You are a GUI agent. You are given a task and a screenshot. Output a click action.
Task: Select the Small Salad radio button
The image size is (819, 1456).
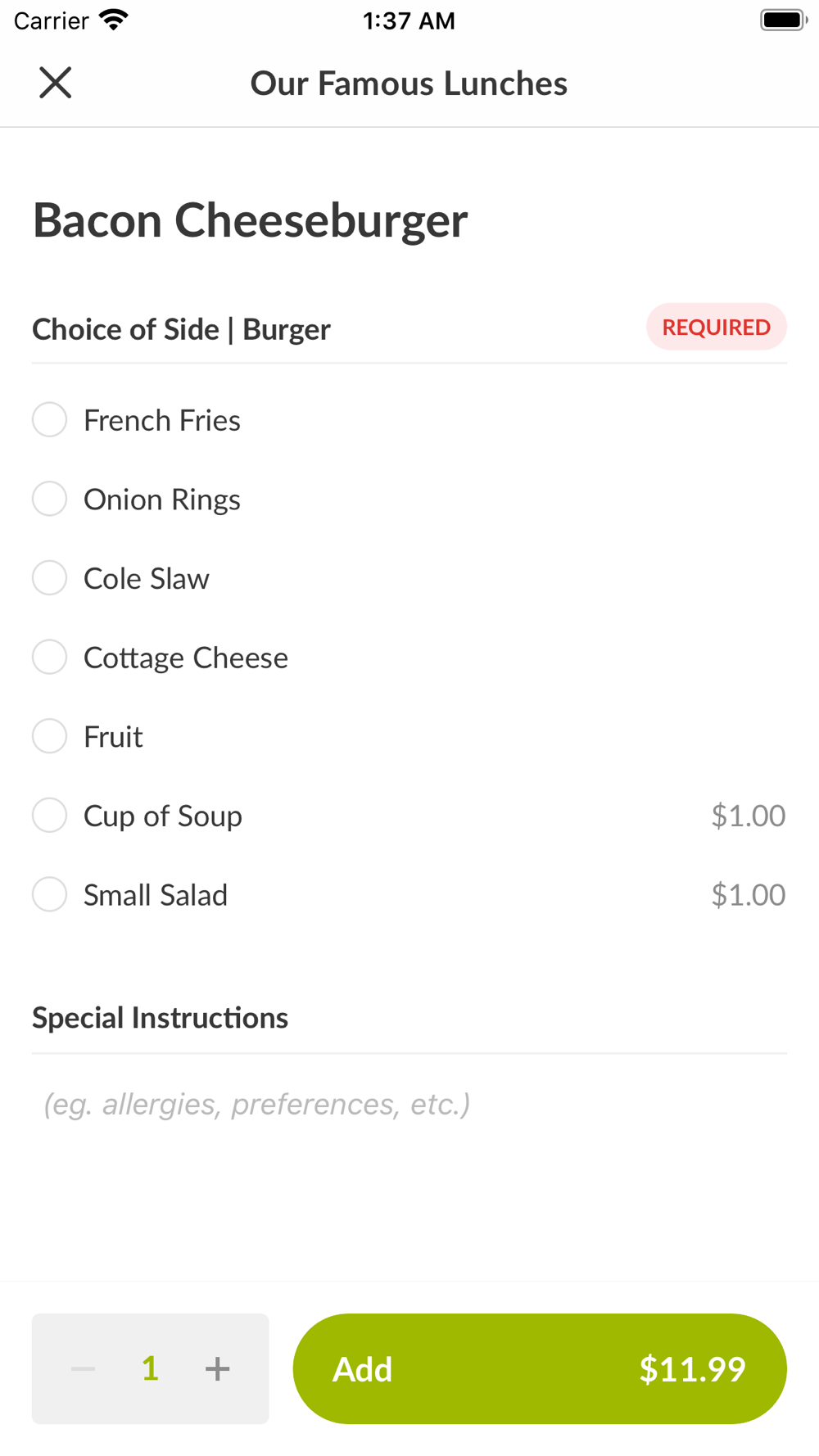click(49, 894)
